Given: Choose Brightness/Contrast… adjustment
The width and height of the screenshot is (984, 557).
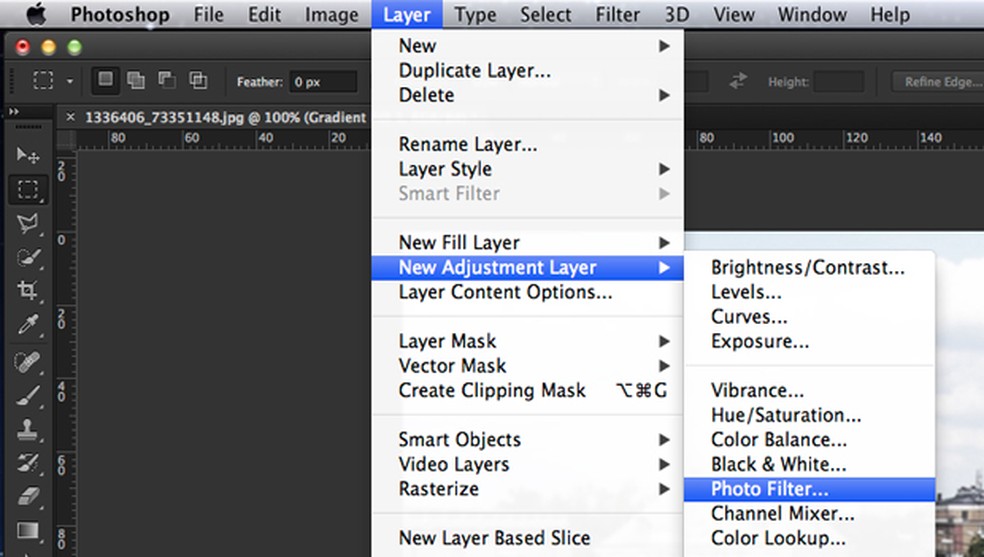Looking at the screenshot, I should pos(810,267).
